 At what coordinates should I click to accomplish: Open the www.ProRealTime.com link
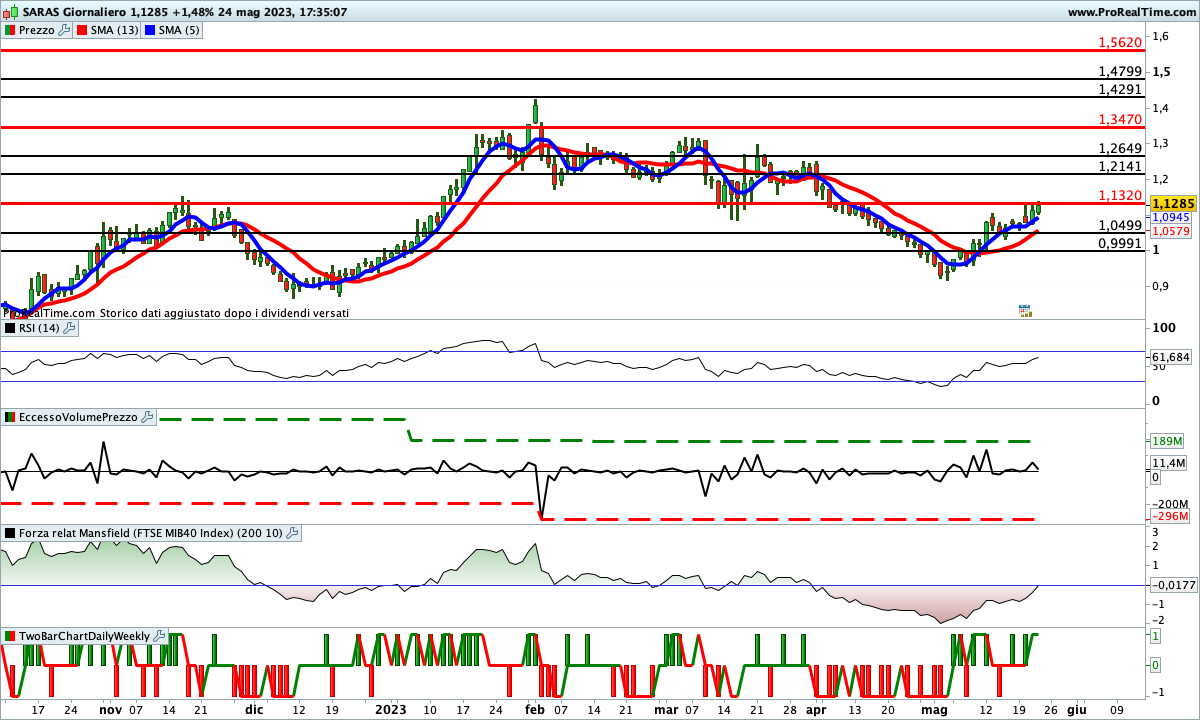(x=1131, y=12)
